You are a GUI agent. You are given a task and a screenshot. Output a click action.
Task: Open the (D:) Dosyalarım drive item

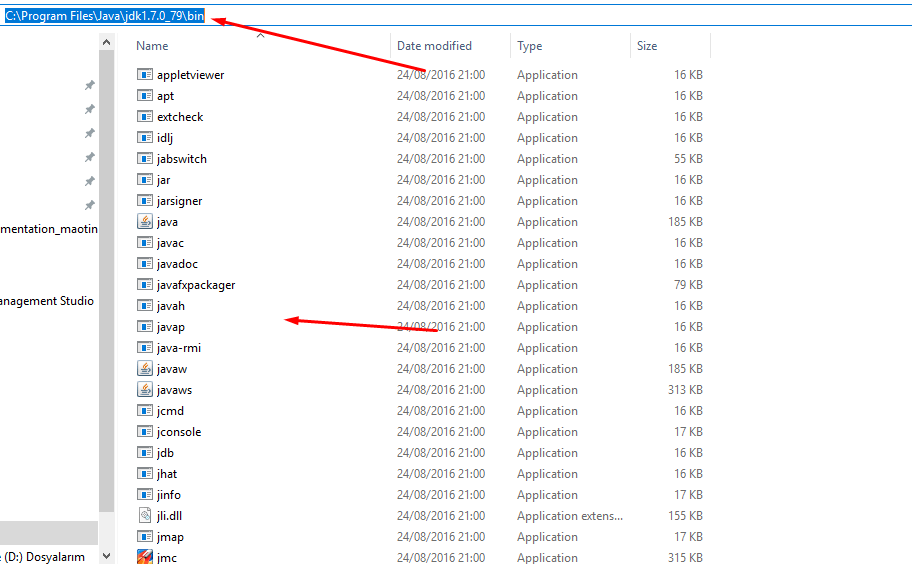[x=43, y=557]
